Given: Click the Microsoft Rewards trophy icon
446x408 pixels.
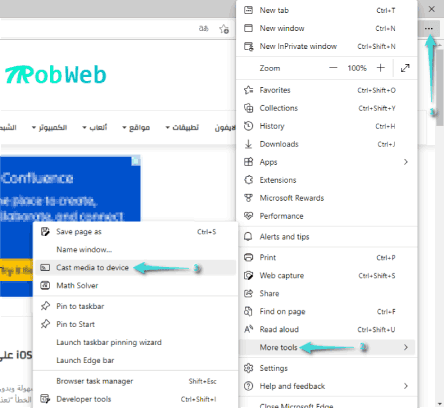Looking at the screenshot, I should click(248, 198).
